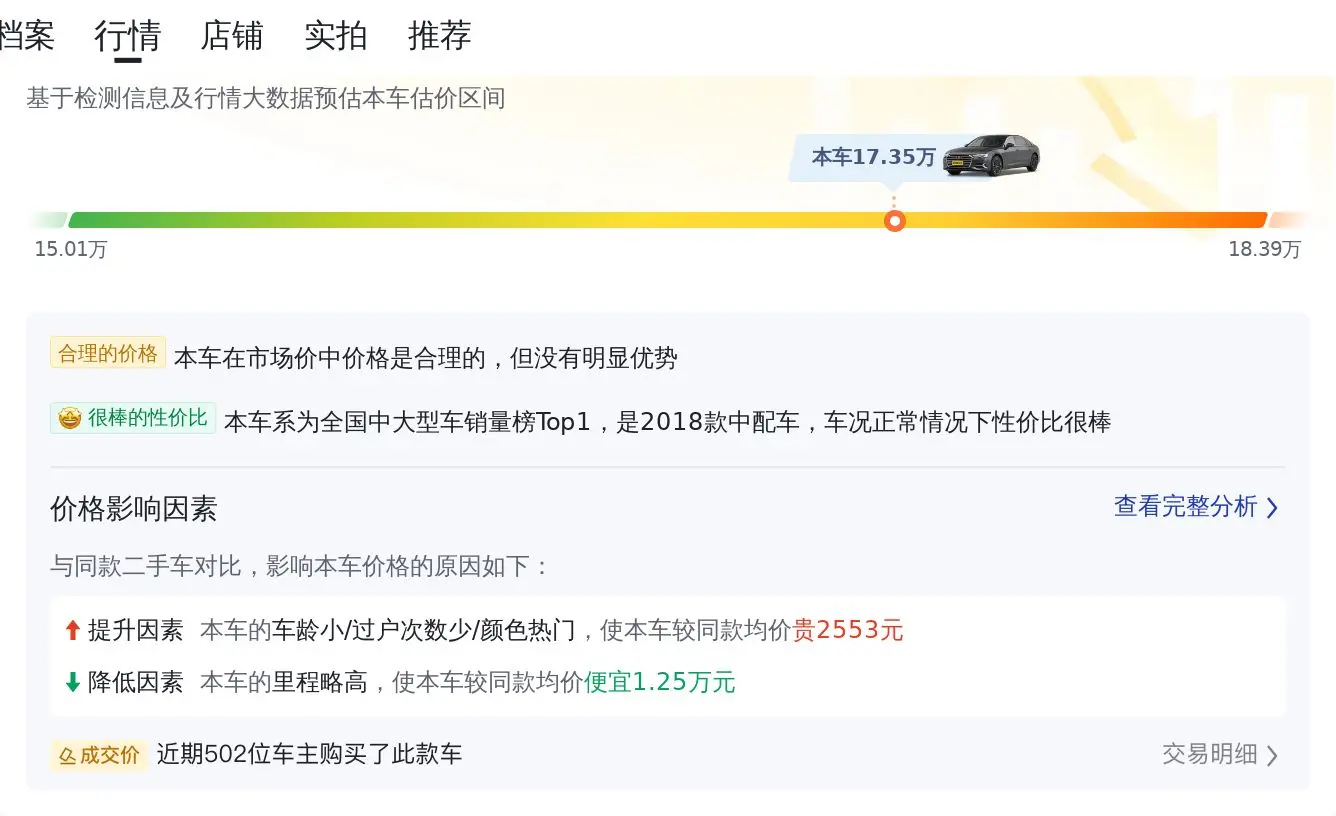1336x816 pixels.
Task: Click 车龄小/过户次数少/颜色热门 text
Action: point(424,631)
